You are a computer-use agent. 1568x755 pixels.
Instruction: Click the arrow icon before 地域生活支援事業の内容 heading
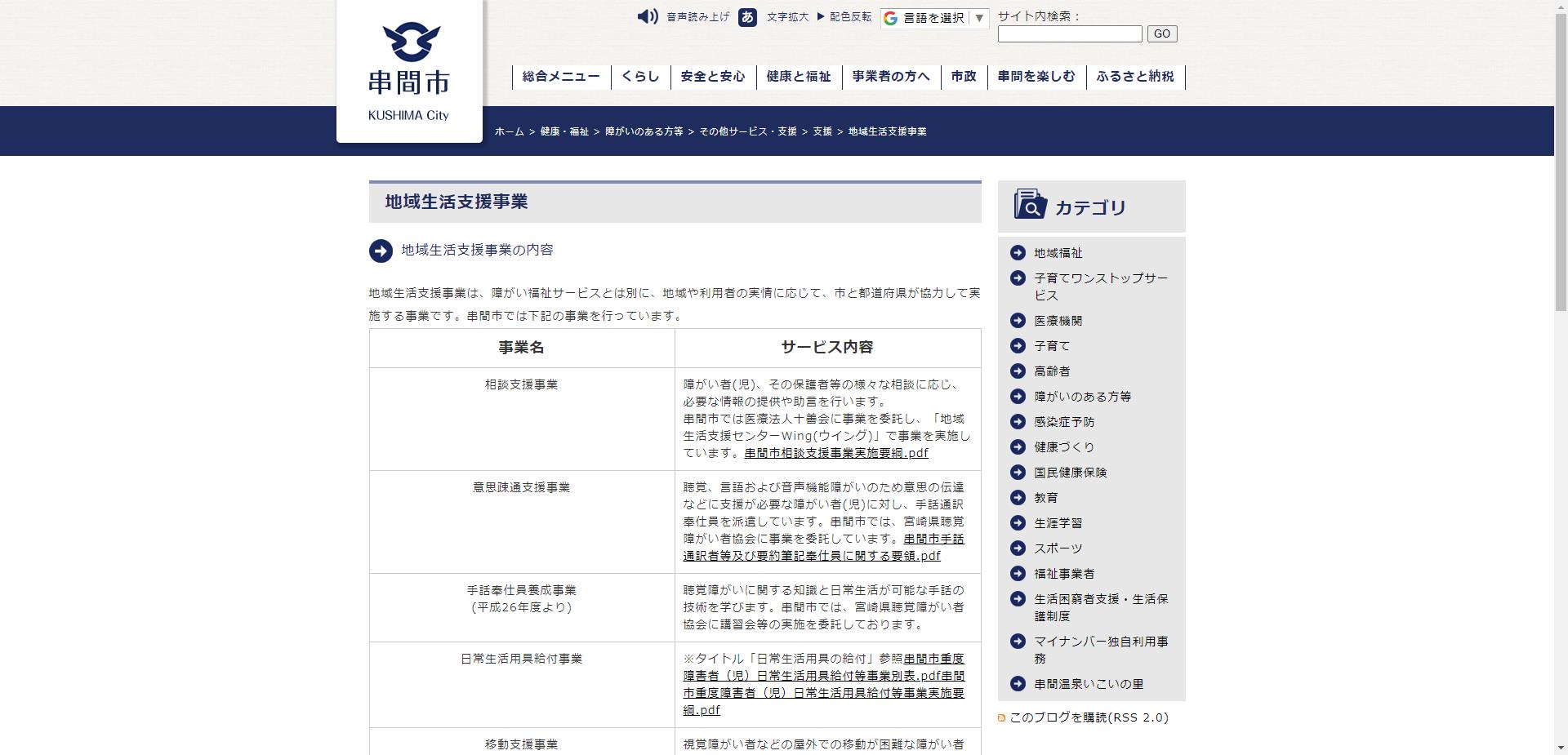pos(379,251)
